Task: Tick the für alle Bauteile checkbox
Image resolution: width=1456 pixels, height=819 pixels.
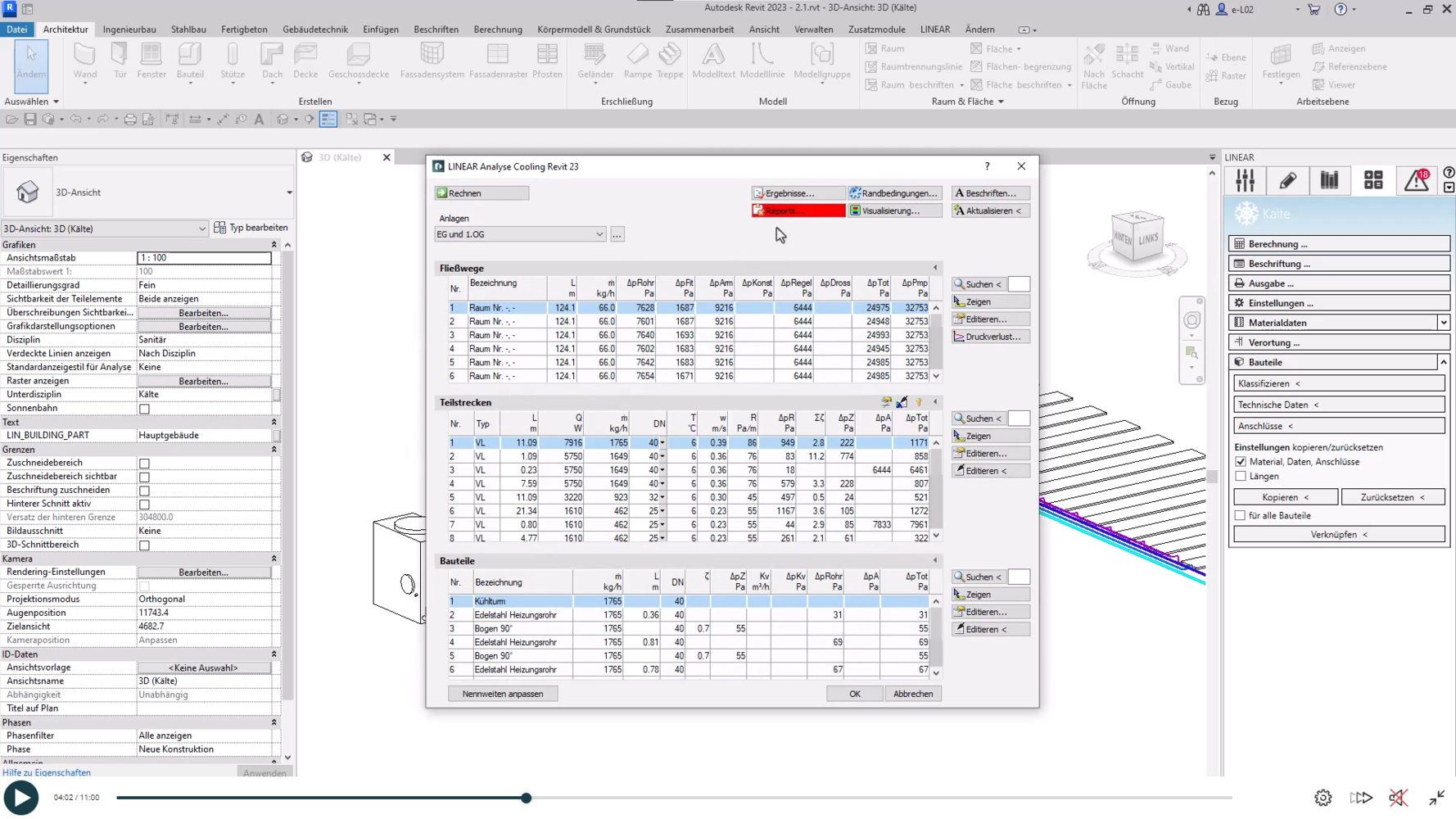Action: point(1241,516)
